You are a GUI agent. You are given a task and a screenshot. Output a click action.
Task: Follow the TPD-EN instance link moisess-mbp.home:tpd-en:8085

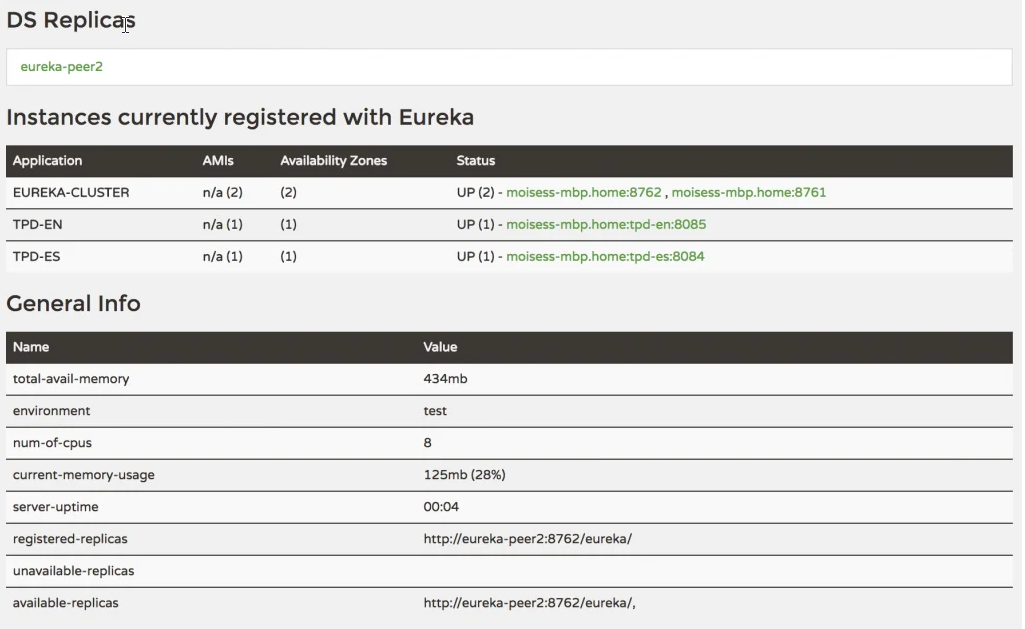click(610, 224)
